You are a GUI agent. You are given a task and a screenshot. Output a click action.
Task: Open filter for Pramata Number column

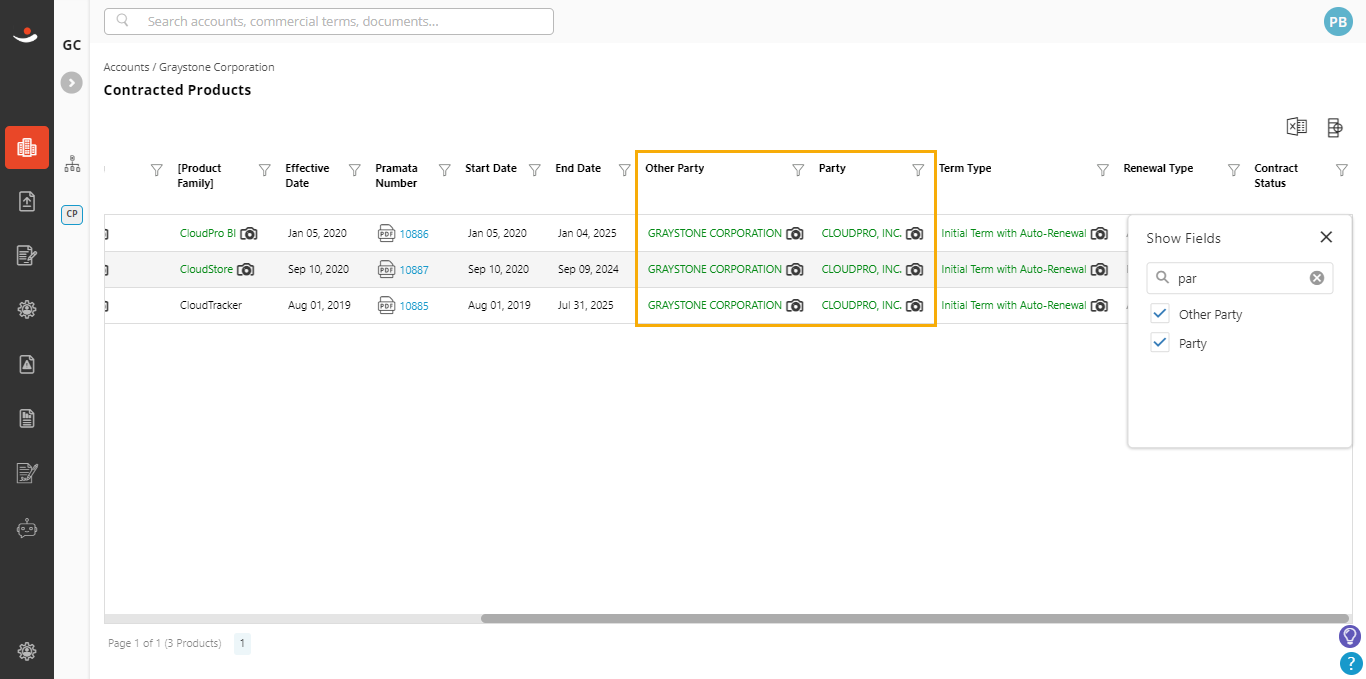click(445, 170)
